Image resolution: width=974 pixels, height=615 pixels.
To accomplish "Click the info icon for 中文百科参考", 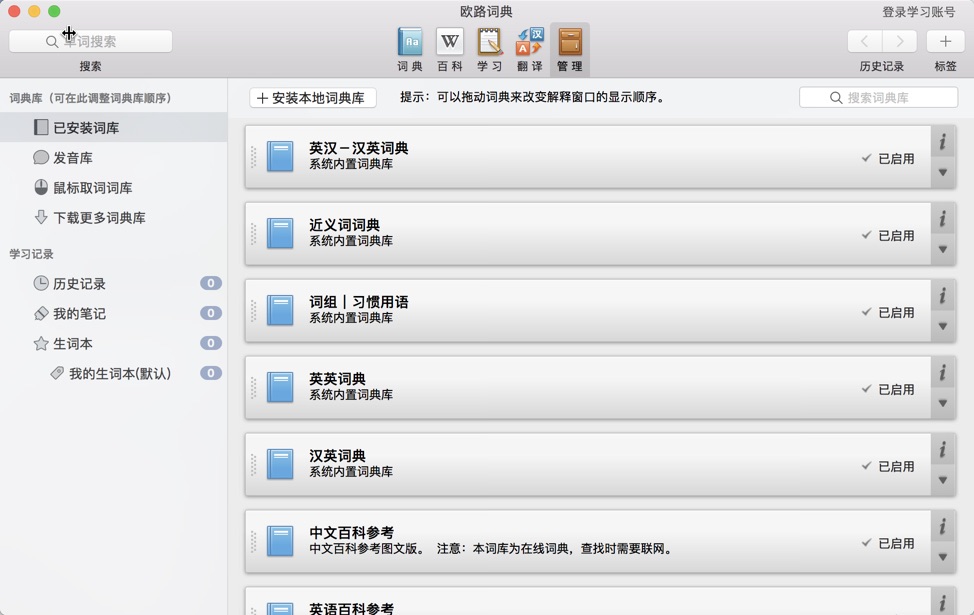I will (943, 527).
